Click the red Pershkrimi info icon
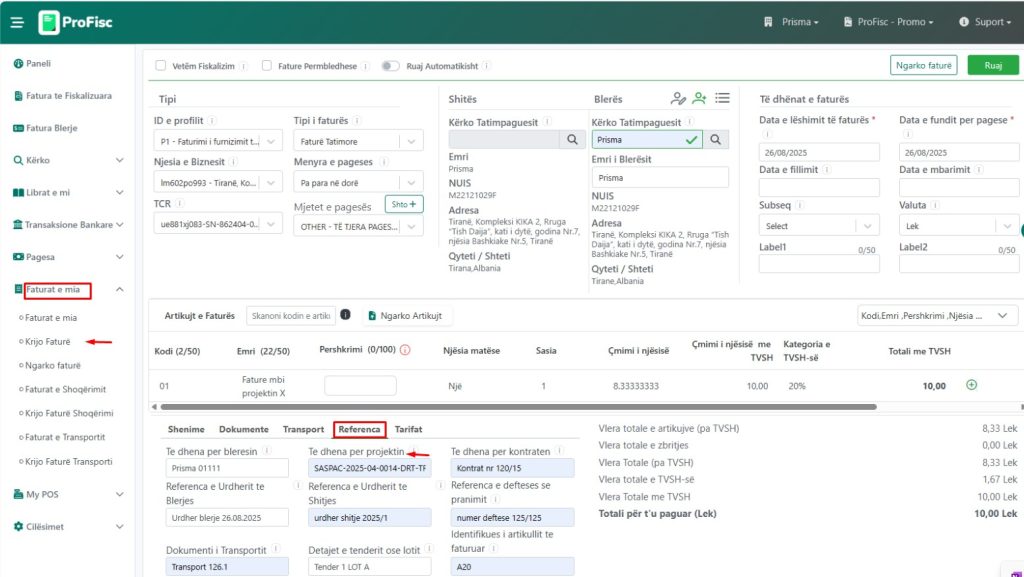1024x577 pixels. [x=405, y=350]
